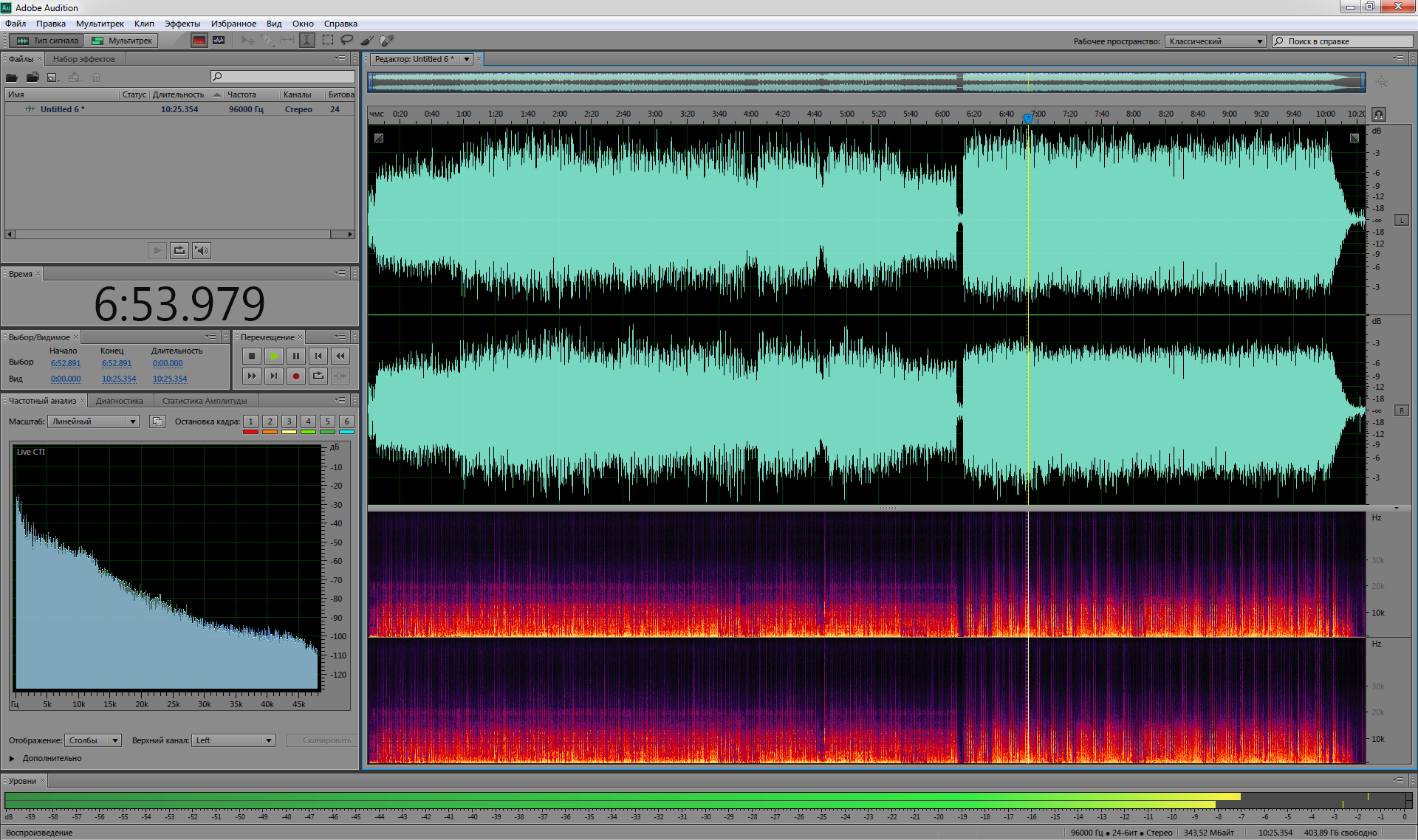The height and width of the screenshot is (840, 1418).
Task: Click the zoom headphone icon beside timeline
Action: coord(1378,114)
